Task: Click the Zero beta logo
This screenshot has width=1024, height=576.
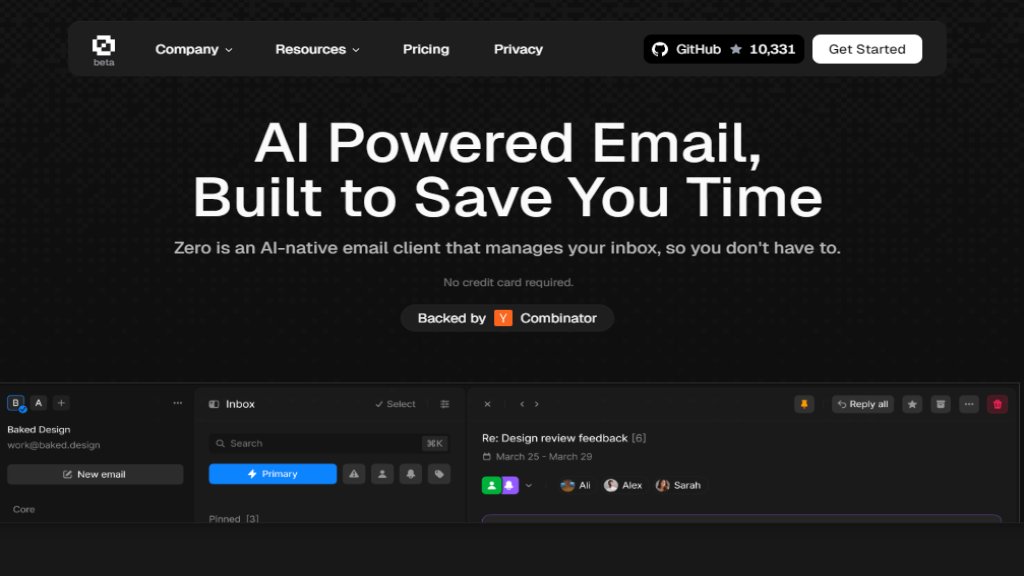Action: point(103,49)
